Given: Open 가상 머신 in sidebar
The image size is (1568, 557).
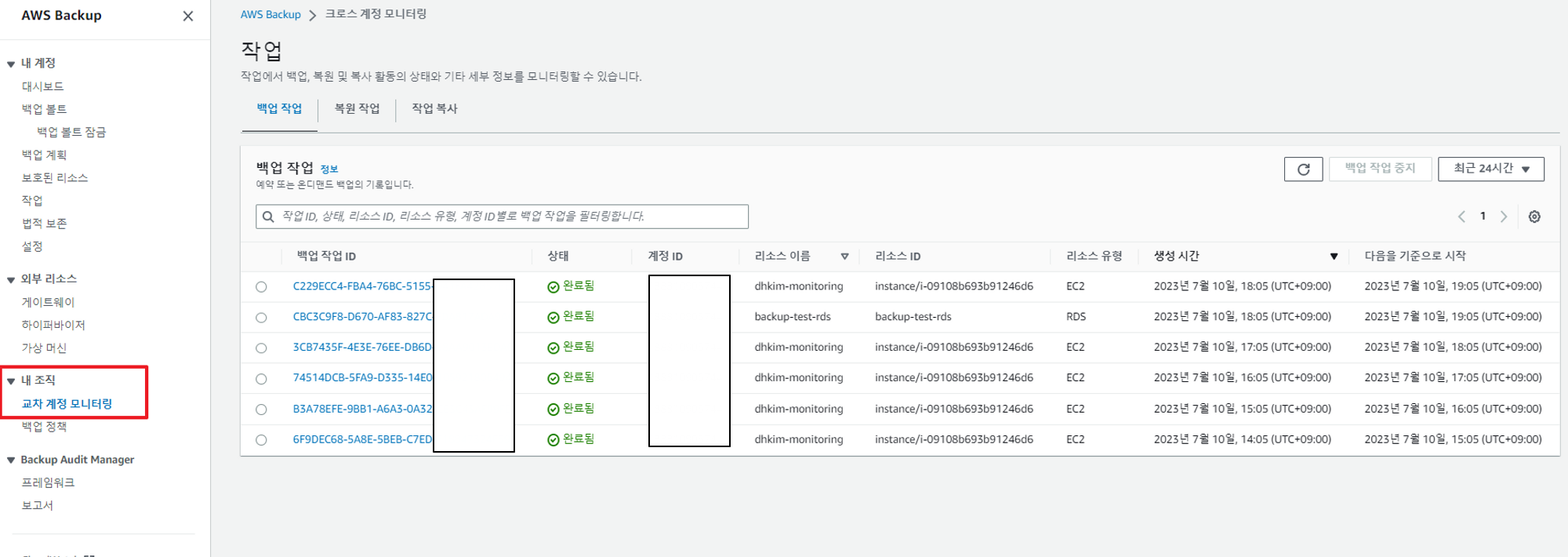Looking at the screenshot, I should pyautogui.click(x=44, y=348).
